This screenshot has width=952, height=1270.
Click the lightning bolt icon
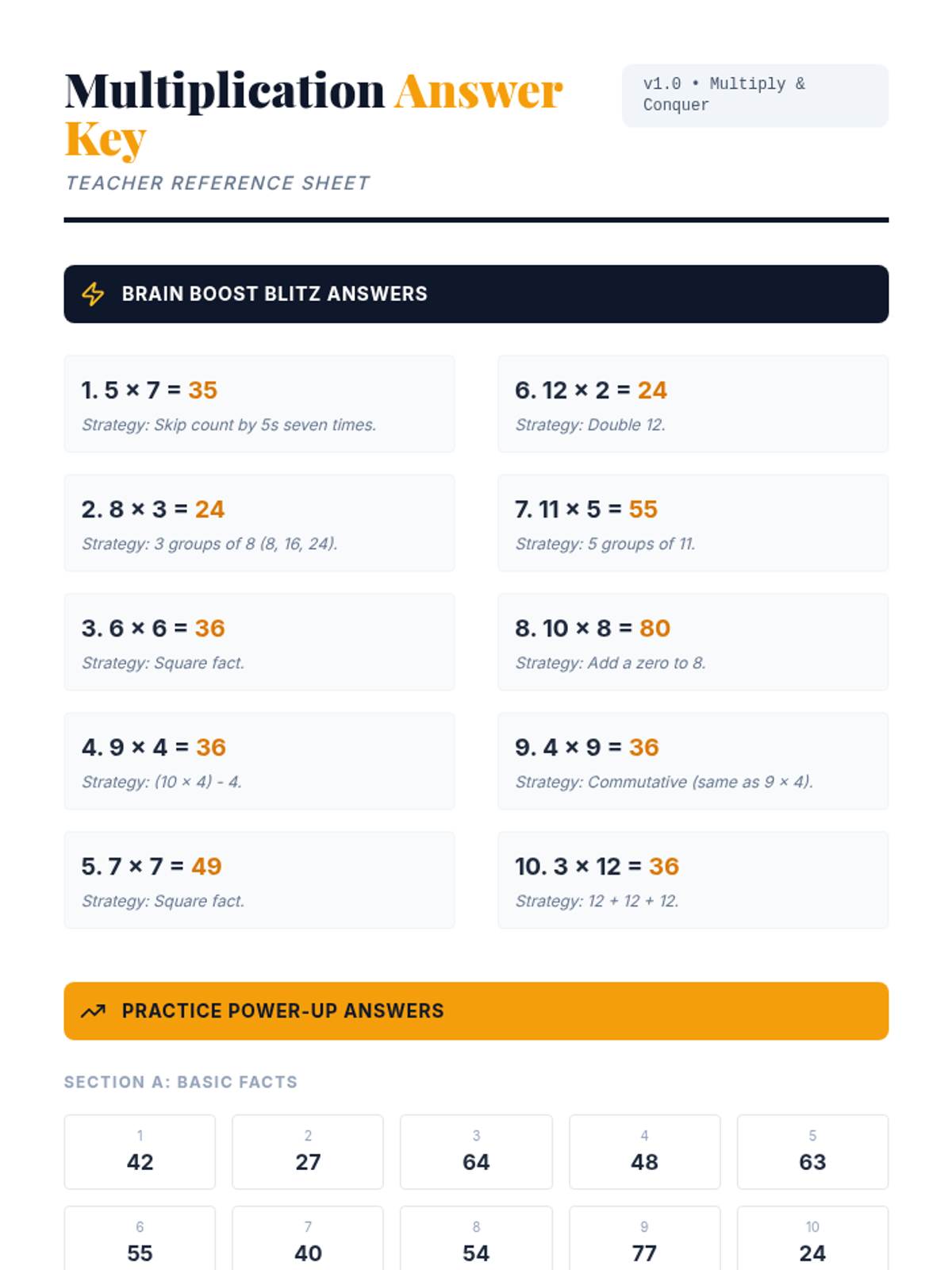[93, 294]
